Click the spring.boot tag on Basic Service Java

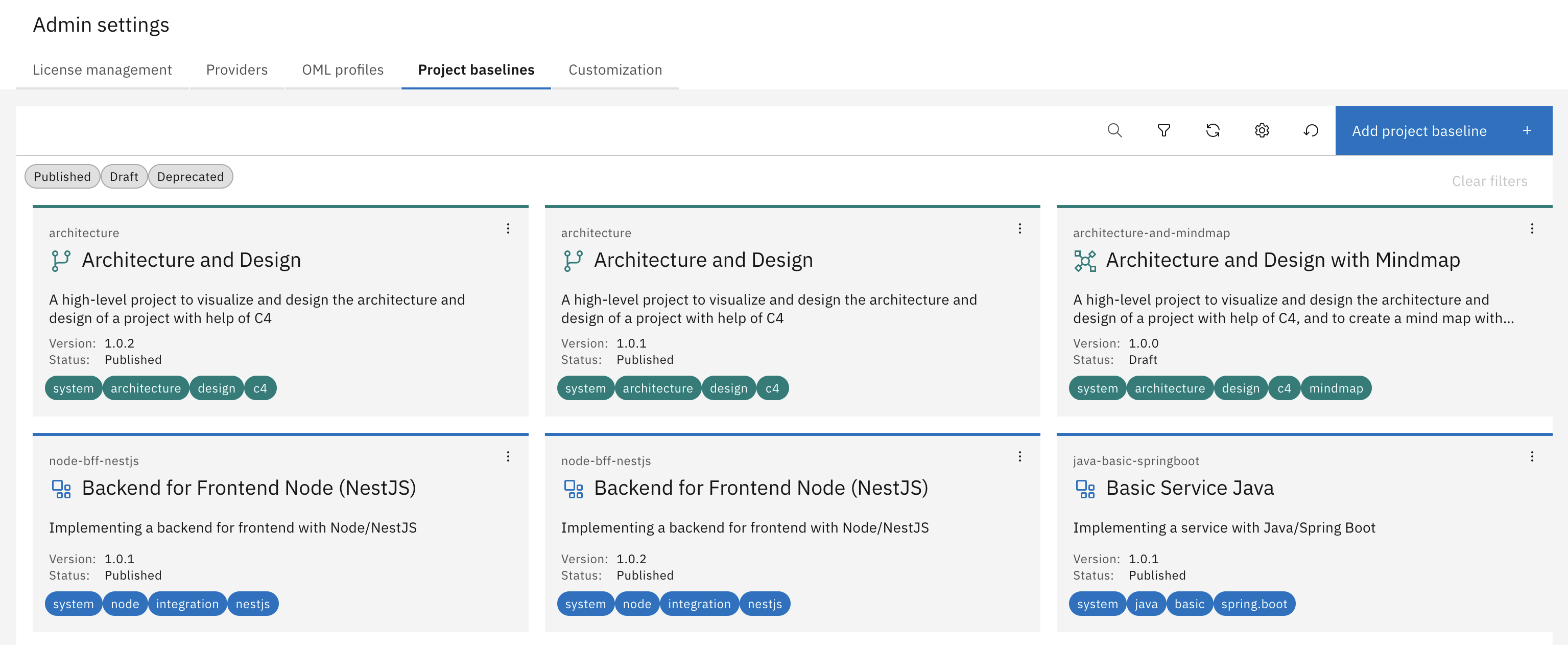point(1254,604)
